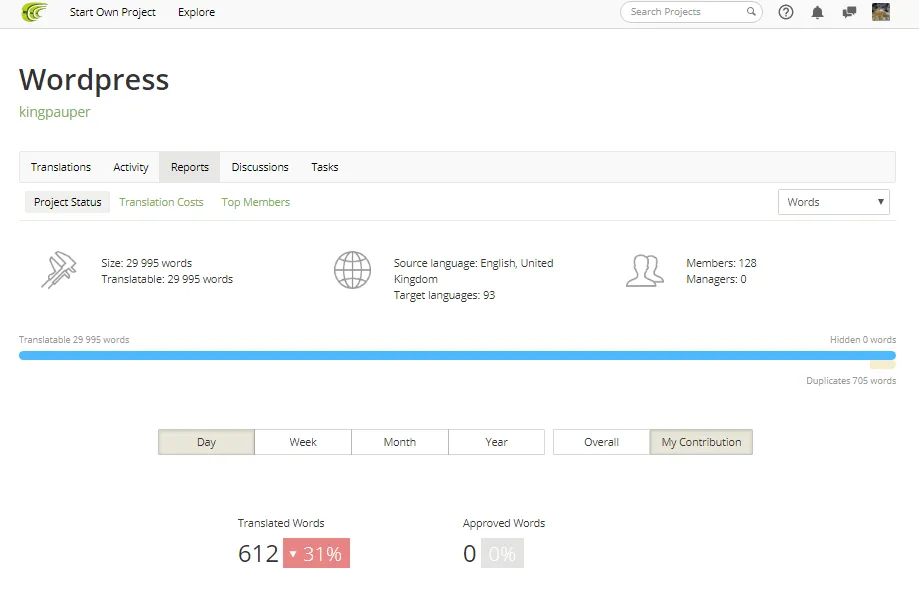Select the Reports tab
This screenshot has height=595, width=919.
click(x=190, y=167)
